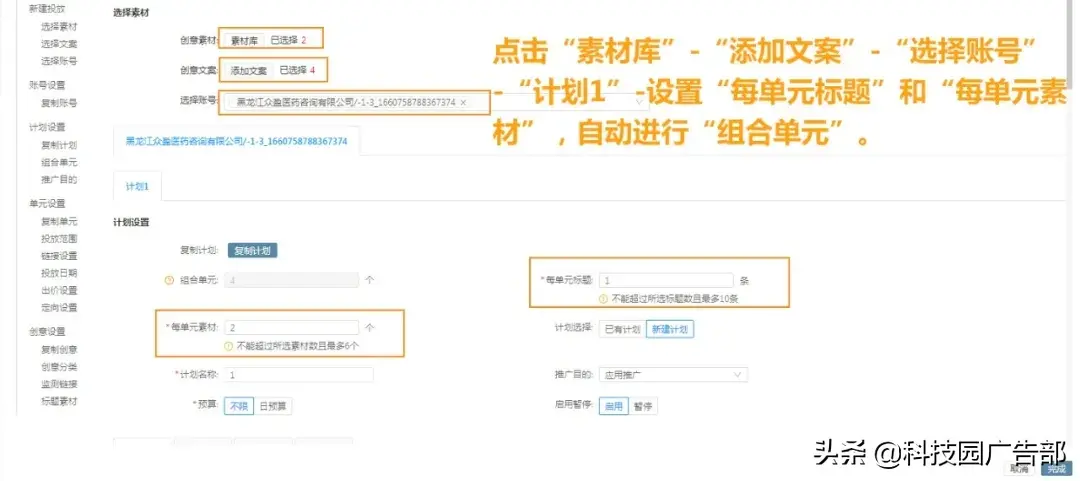This screenshot has height=481, width=1080.
Task: Set status to 启用
Action: 613,407
